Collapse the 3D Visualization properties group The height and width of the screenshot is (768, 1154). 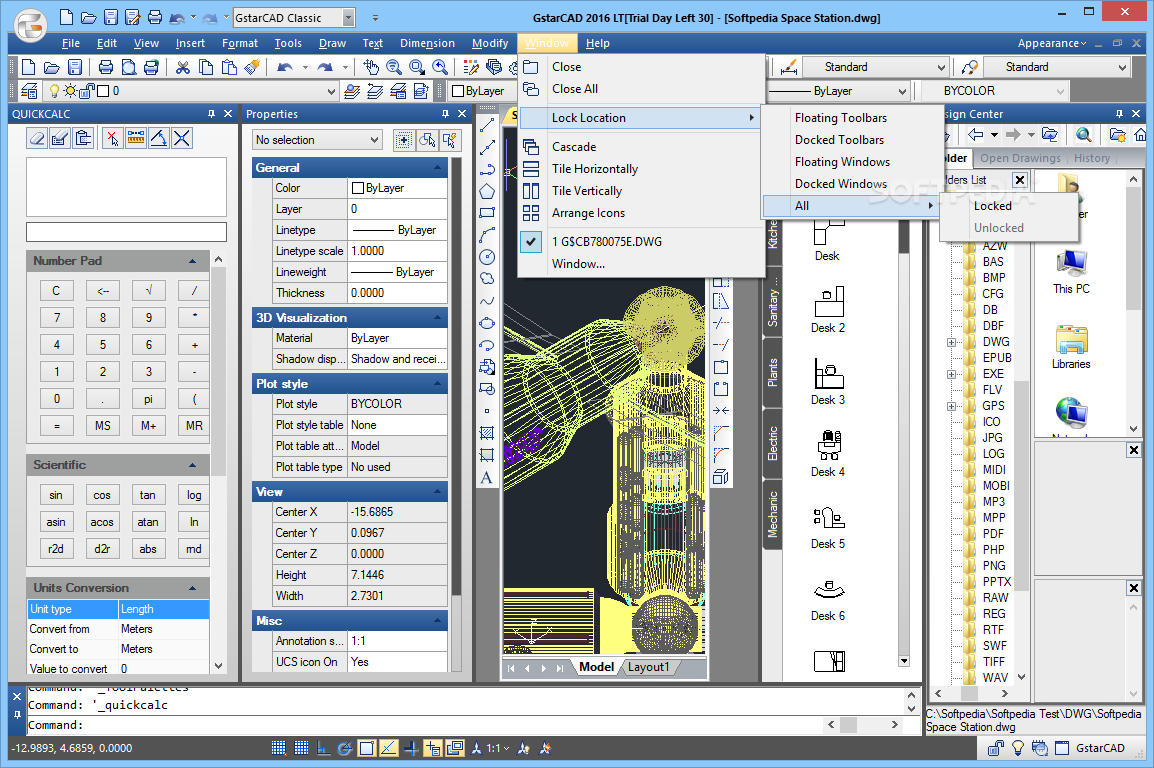coord(438,318)
